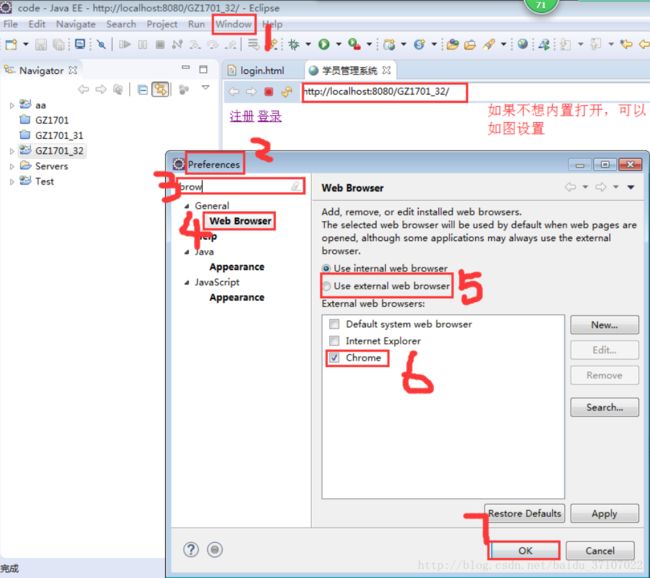The image size is (650, 578).
Task: Collapse the General preferences node
Action: tap(187, 206)
